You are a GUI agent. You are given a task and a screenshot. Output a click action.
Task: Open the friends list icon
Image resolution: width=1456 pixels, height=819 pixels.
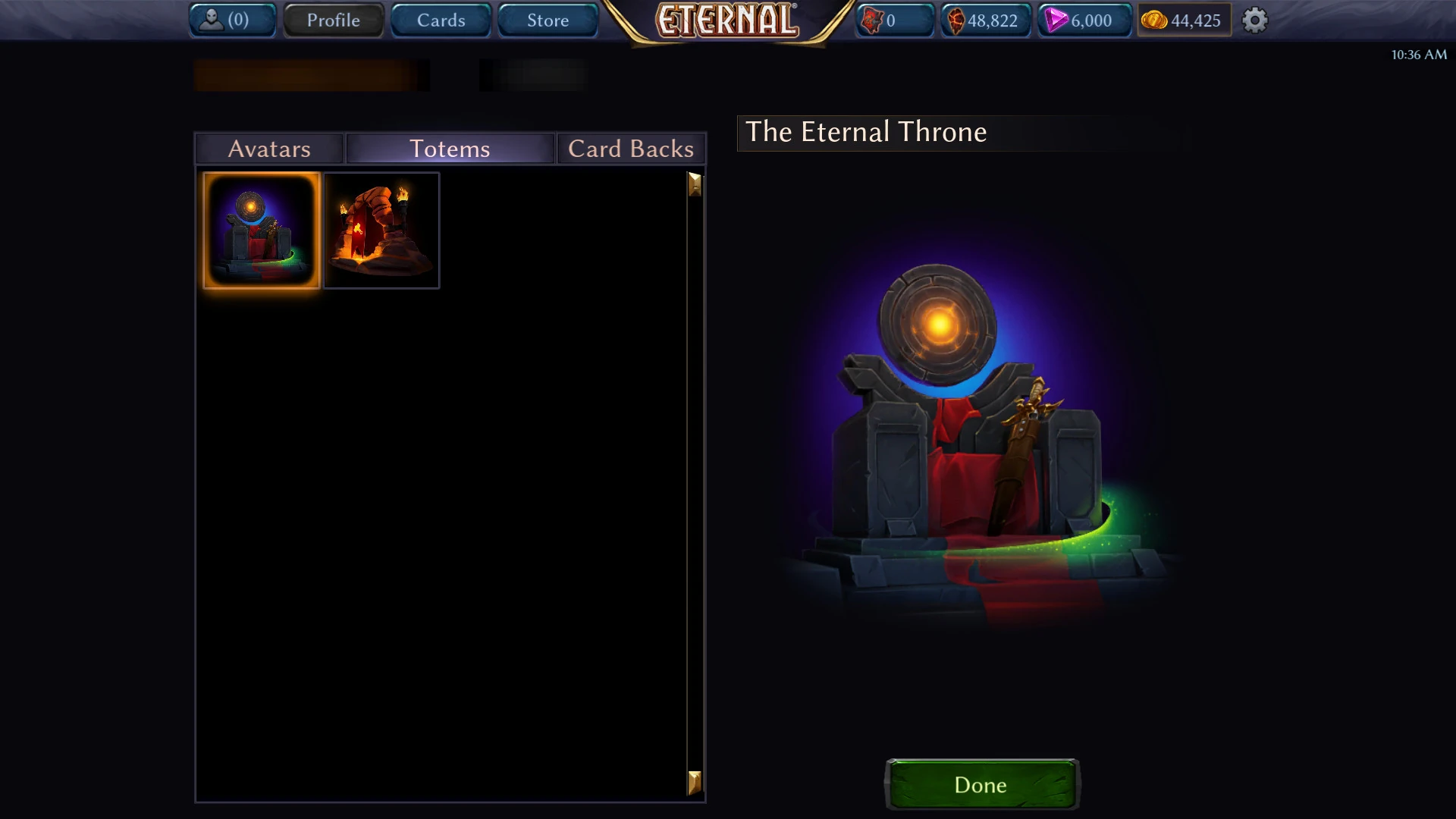click(x=212, y=20)
